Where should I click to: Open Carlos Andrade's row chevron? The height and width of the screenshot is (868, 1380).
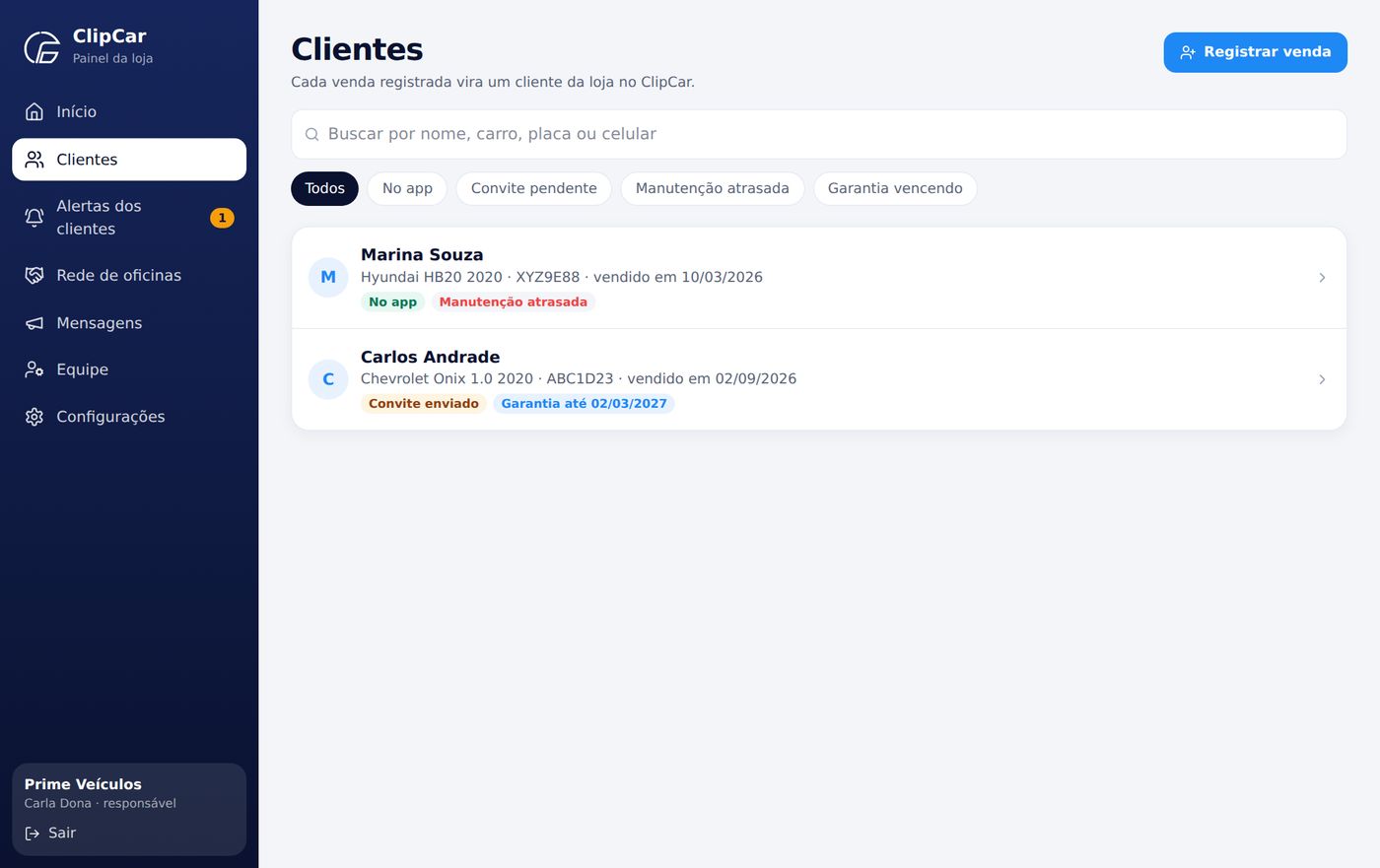[1322, 379]
